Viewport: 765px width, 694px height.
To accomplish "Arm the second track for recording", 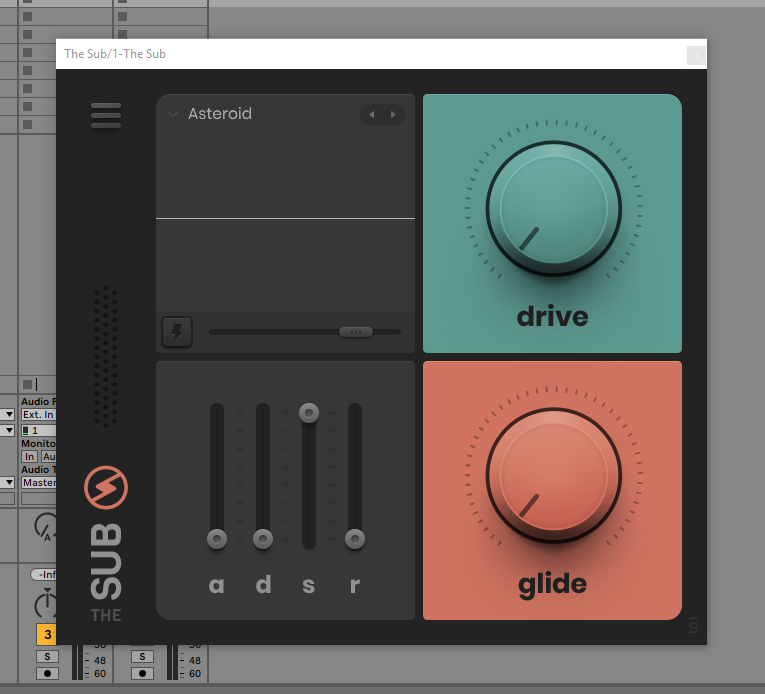I will coord(142,674).
